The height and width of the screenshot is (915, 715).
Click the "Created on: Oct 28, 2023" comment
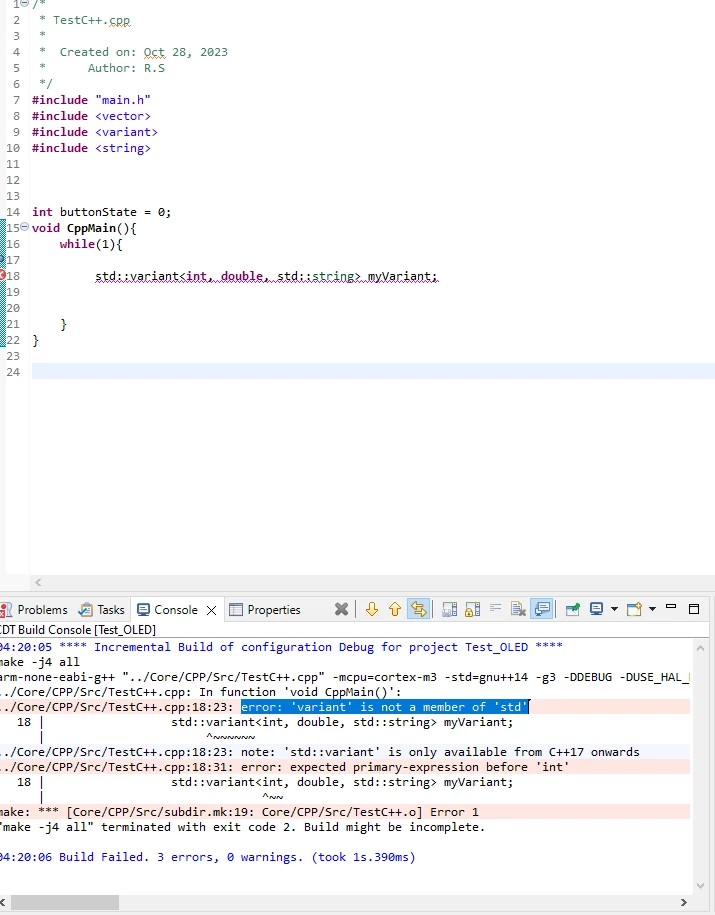pyautogui.click(x=144, y=52)
